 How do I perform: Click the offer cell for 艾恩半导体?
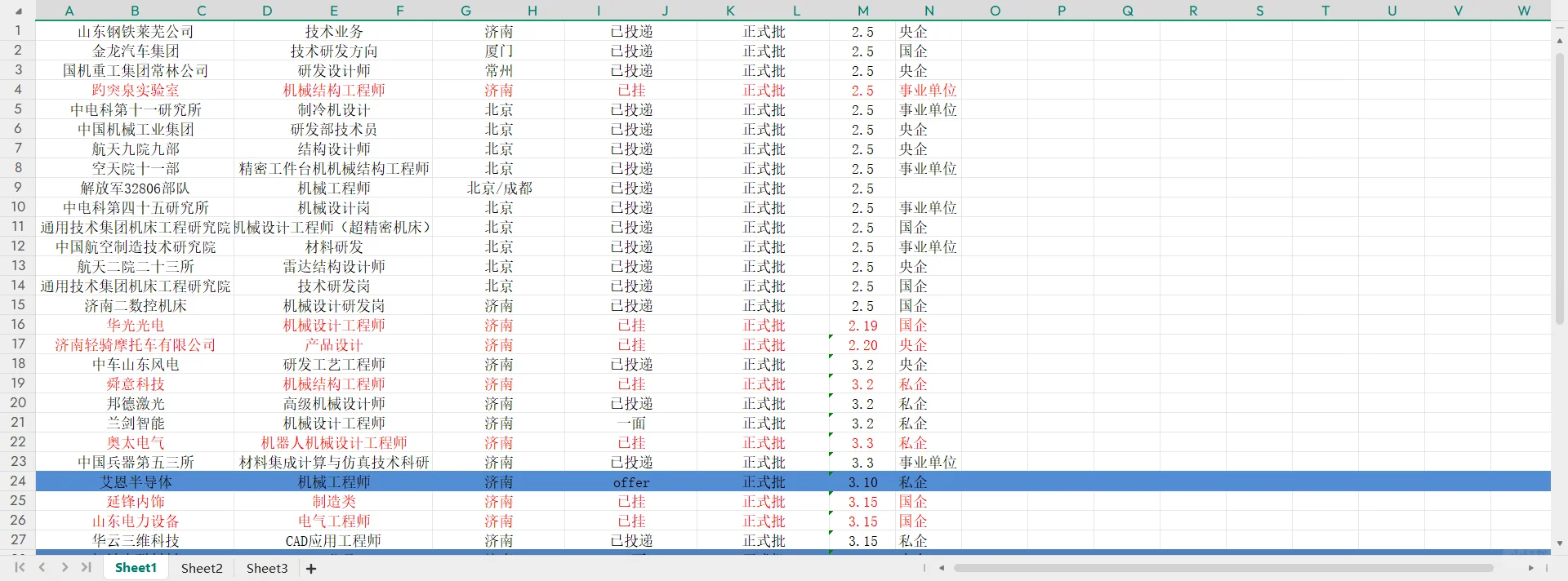631,482
